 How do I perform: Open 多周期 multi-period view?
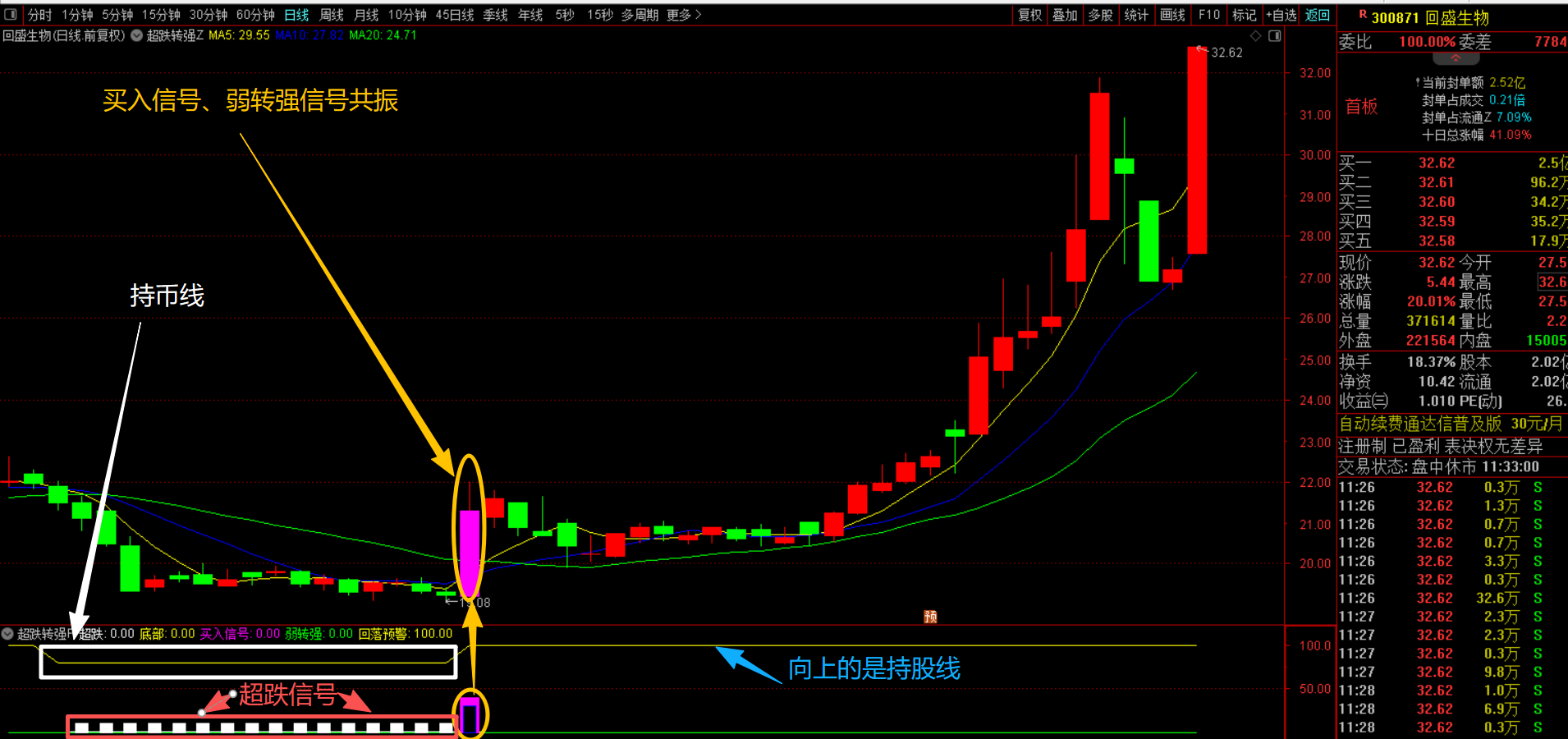click(x=640, y=15)
